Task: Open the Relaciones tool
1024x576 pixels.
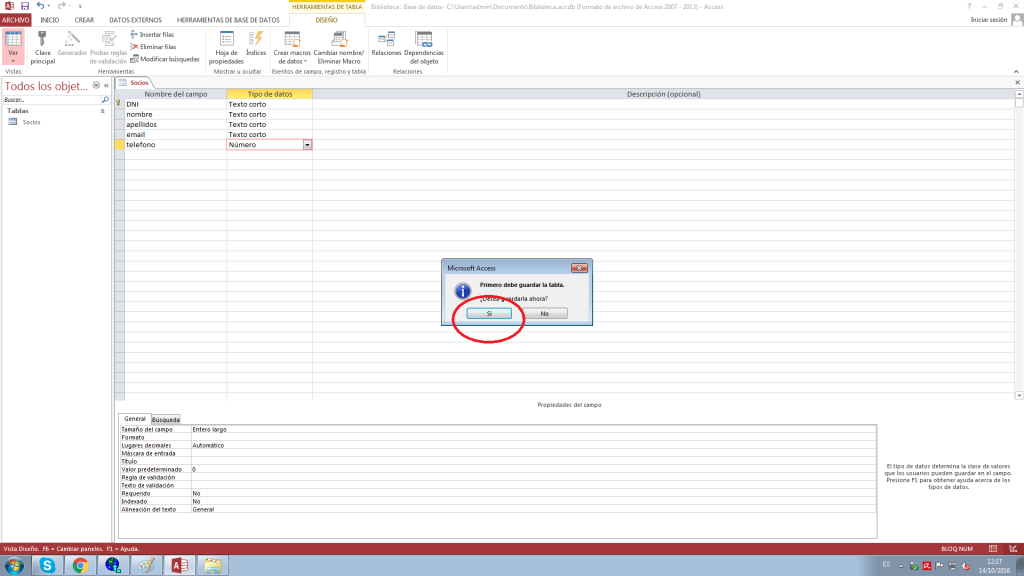Action: tap(385, 39)
